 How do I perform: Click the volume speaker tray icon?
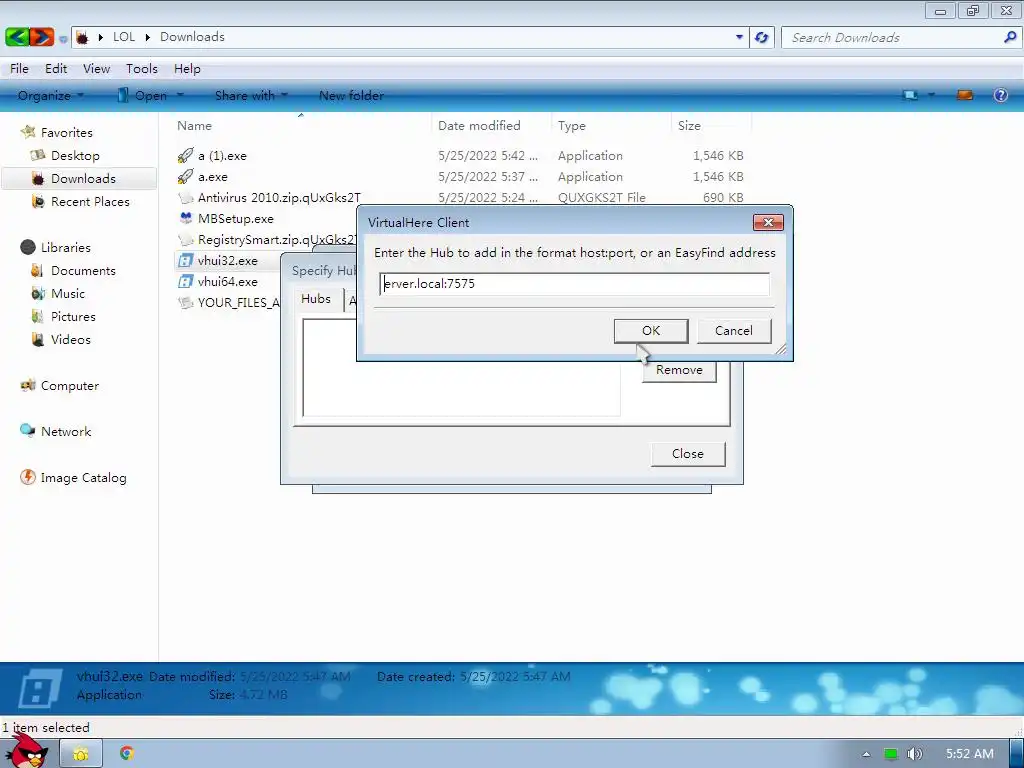[x=914, y=754]
